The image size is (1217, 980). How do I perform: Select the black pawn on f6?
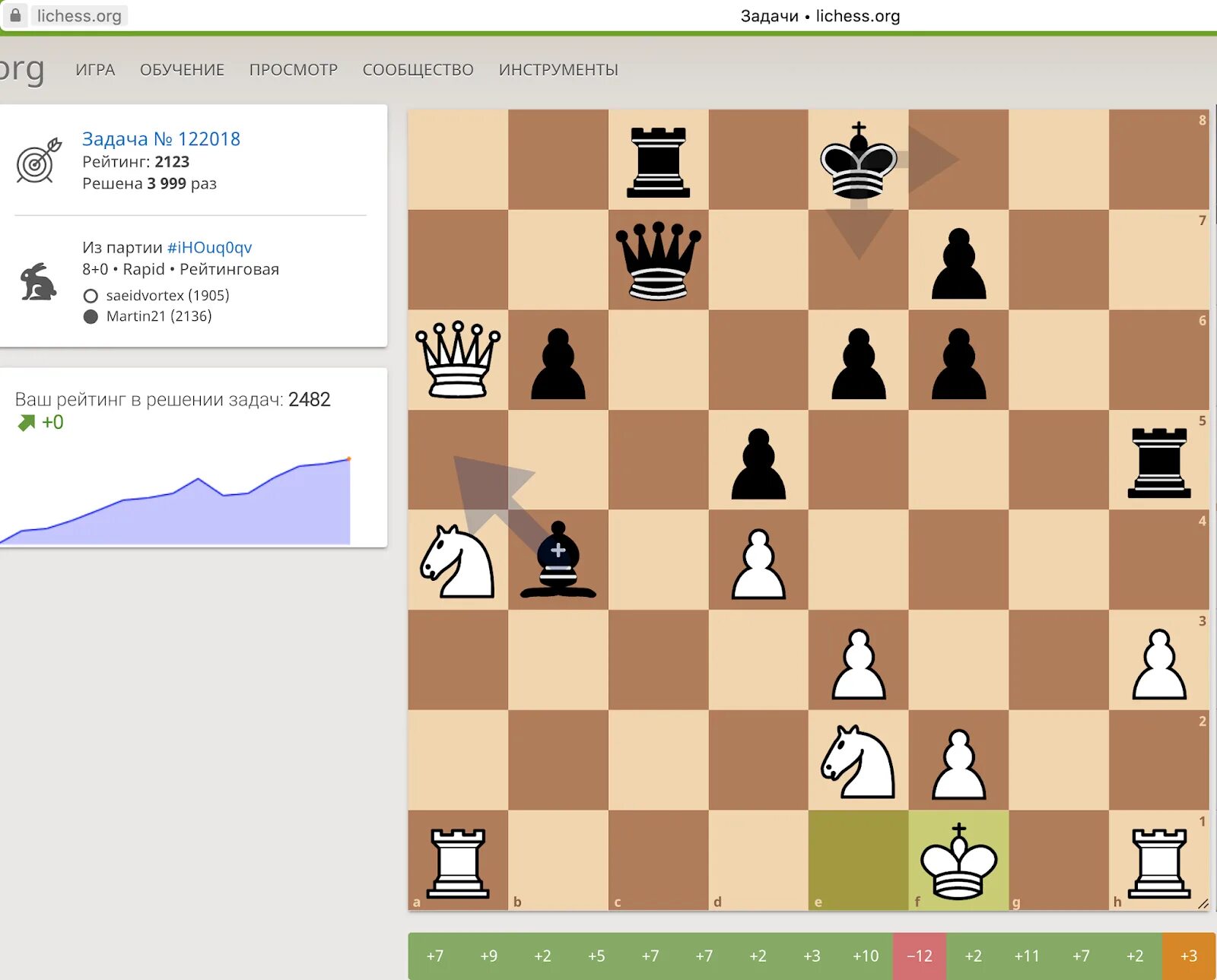pos(959,363)
